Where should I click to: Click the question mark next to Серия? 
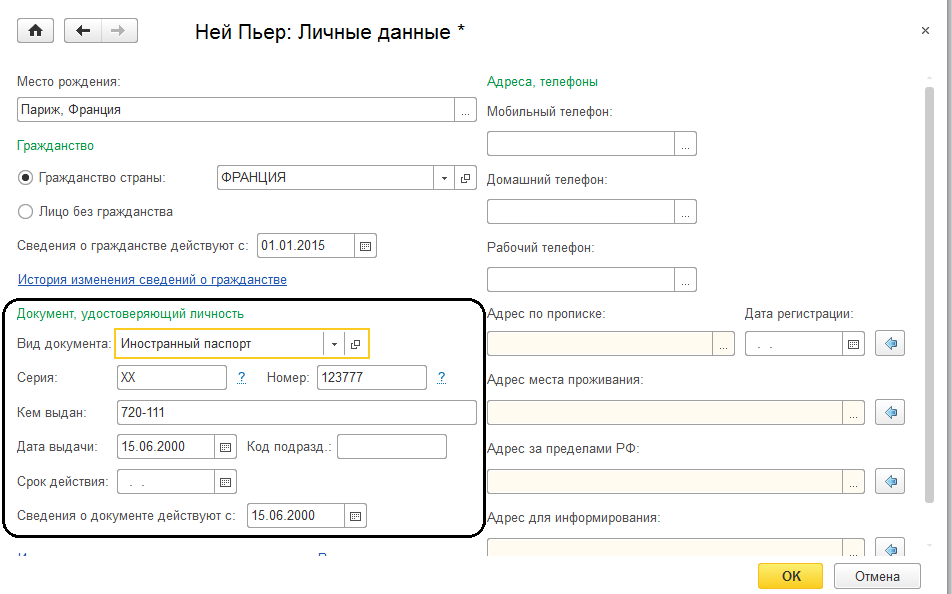tap(242, 378)
